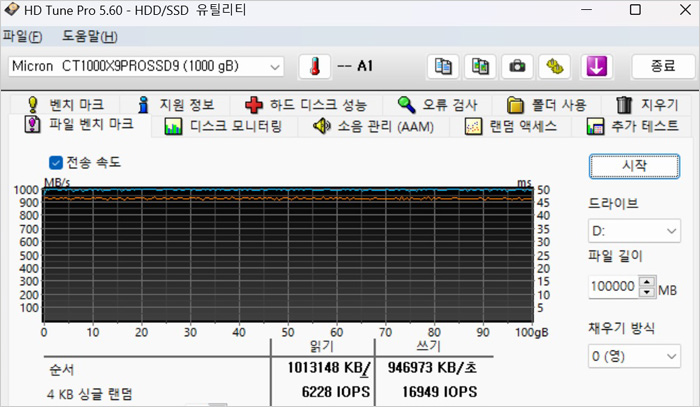Copy screenshot to clipboard icon

click(x=480, y=66)
